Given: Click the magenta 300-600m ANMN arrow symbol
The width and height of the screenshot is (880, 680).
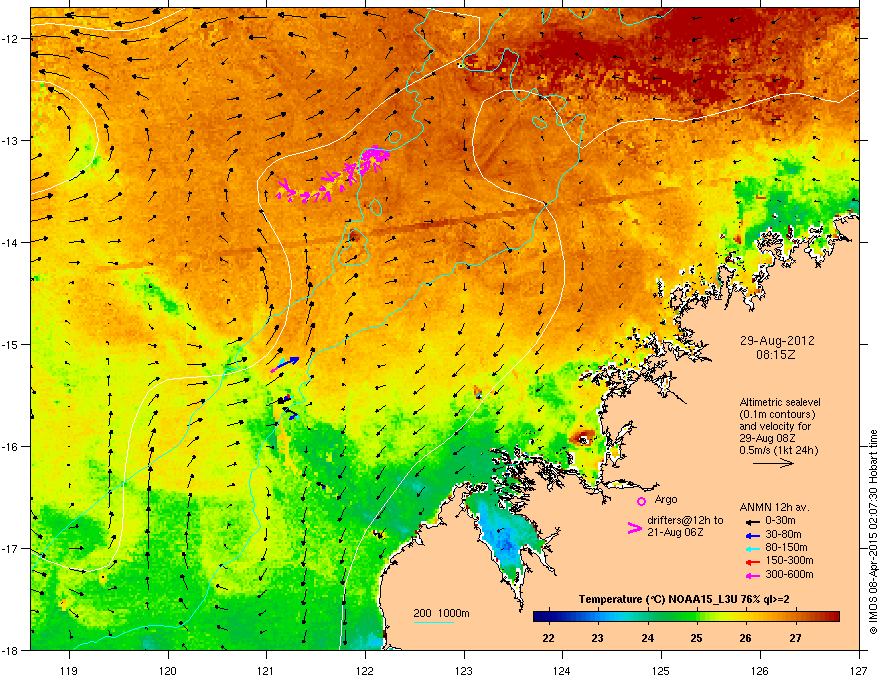Looking at the screenshot, I should (x=752, y=575).
